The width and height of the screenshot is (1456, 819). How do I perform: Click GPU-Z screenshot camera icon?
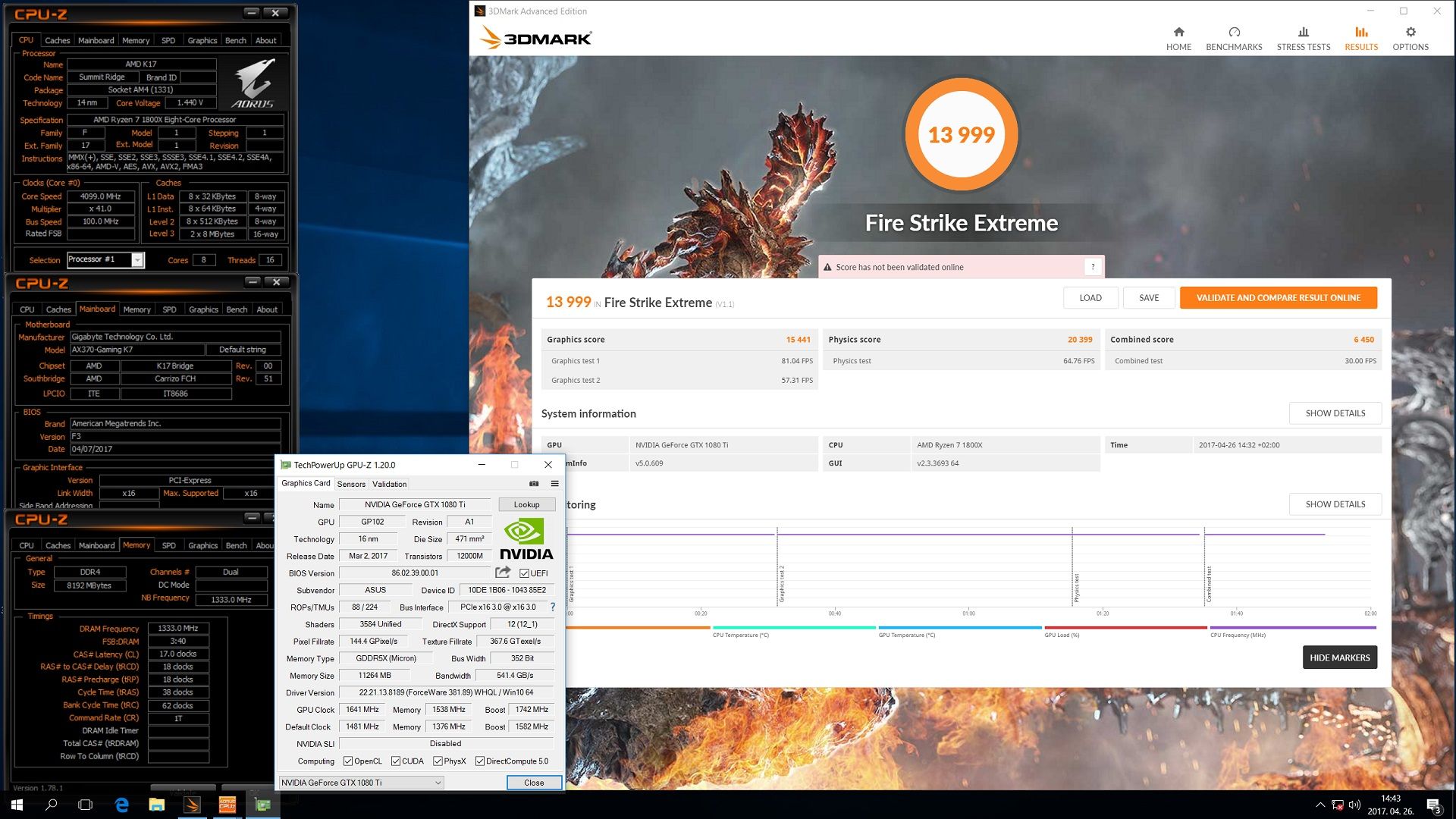coord(534,484)
